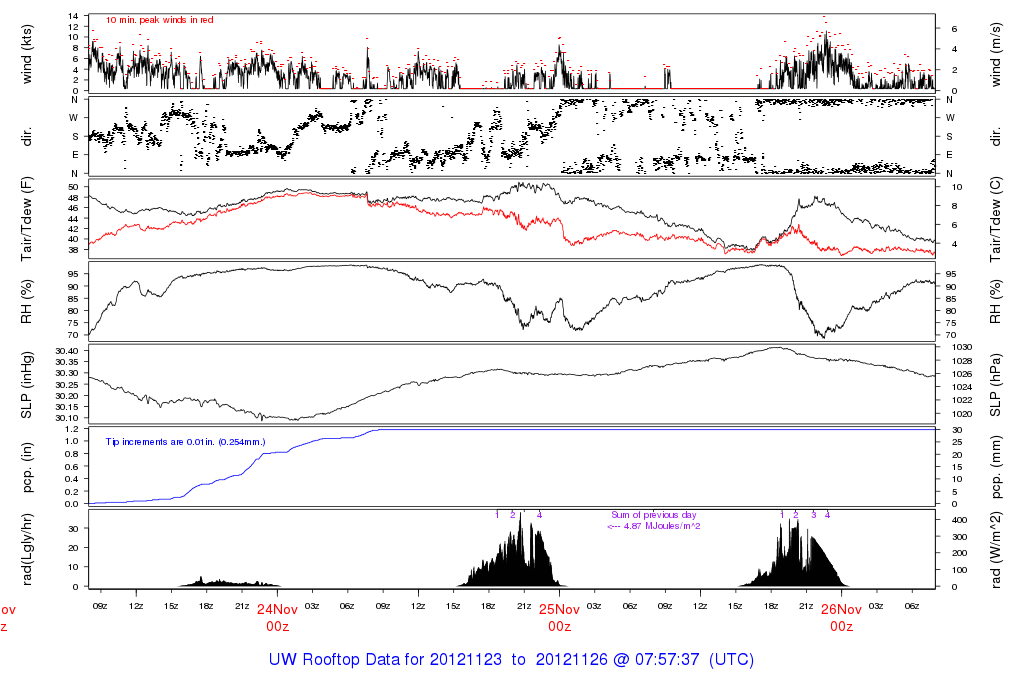Select the "1024" hPa tick label
Image resolution: width=1024 pixels, height=700 pixels.
[x=963, y=387]
